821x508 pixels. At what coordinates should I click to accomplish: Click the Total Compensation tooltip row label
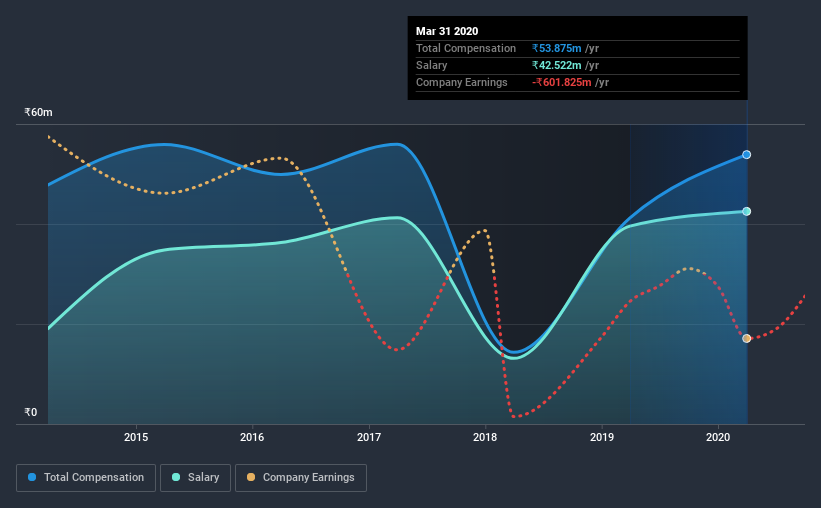pos(466,48)
